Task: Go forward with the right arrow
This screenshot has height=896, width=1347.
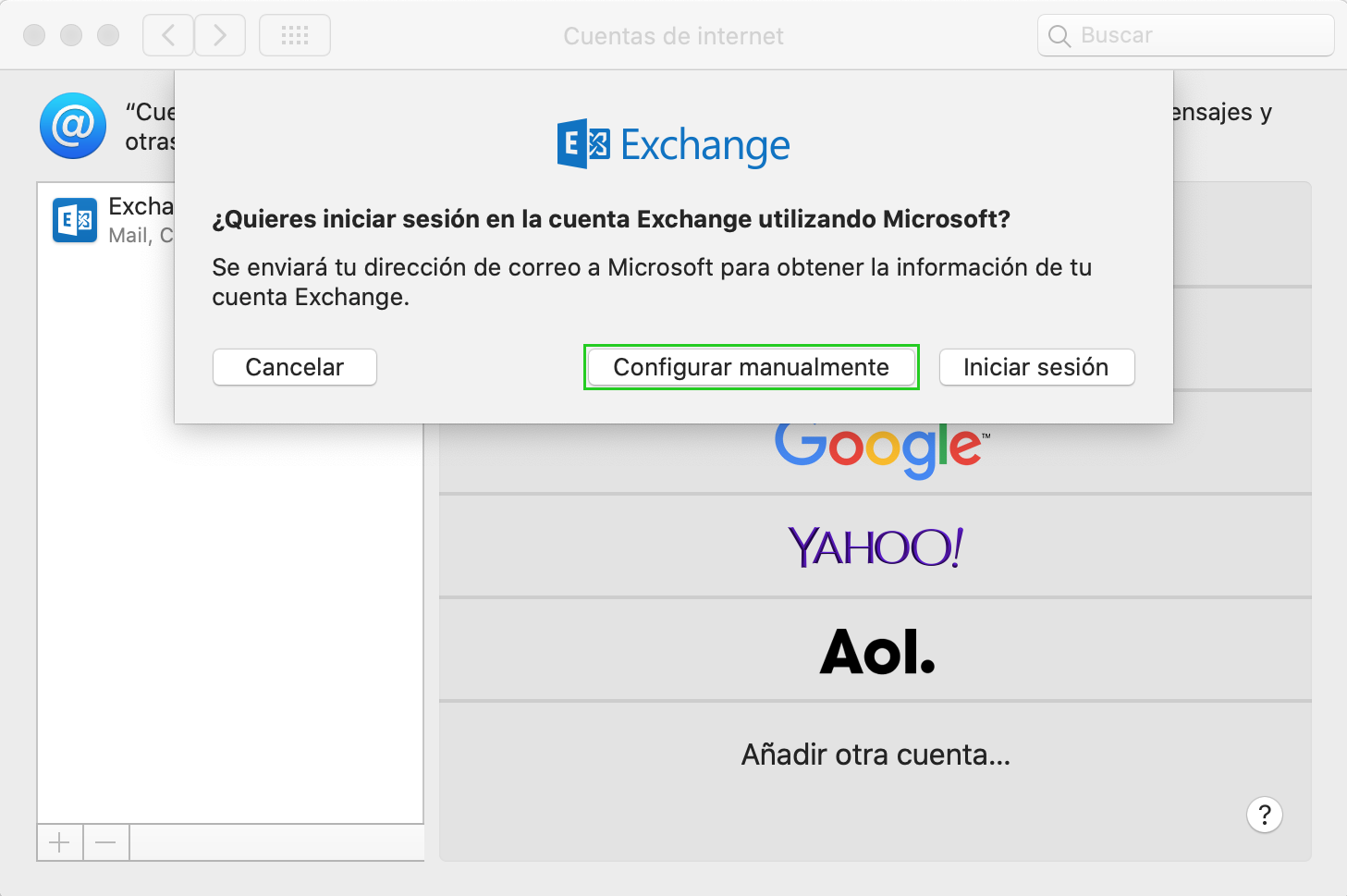Action: point(220,35)
